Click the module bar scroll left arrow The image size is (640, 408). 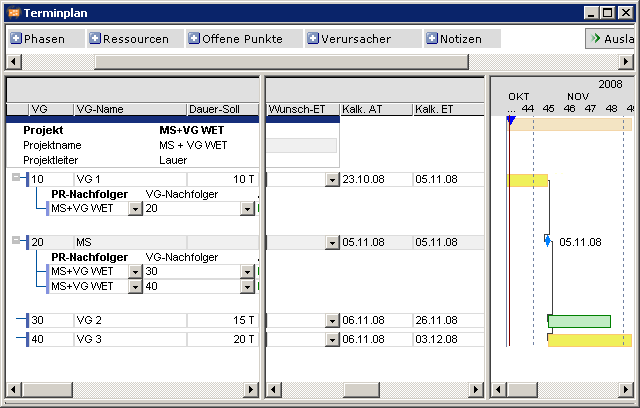[14, 62]
